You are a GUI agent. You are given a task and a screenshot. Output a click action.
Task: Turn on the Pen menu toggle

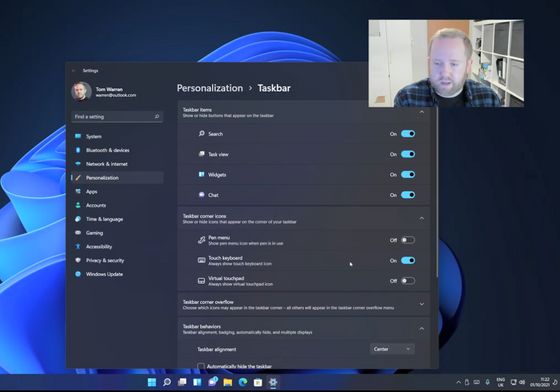point(408,240)
